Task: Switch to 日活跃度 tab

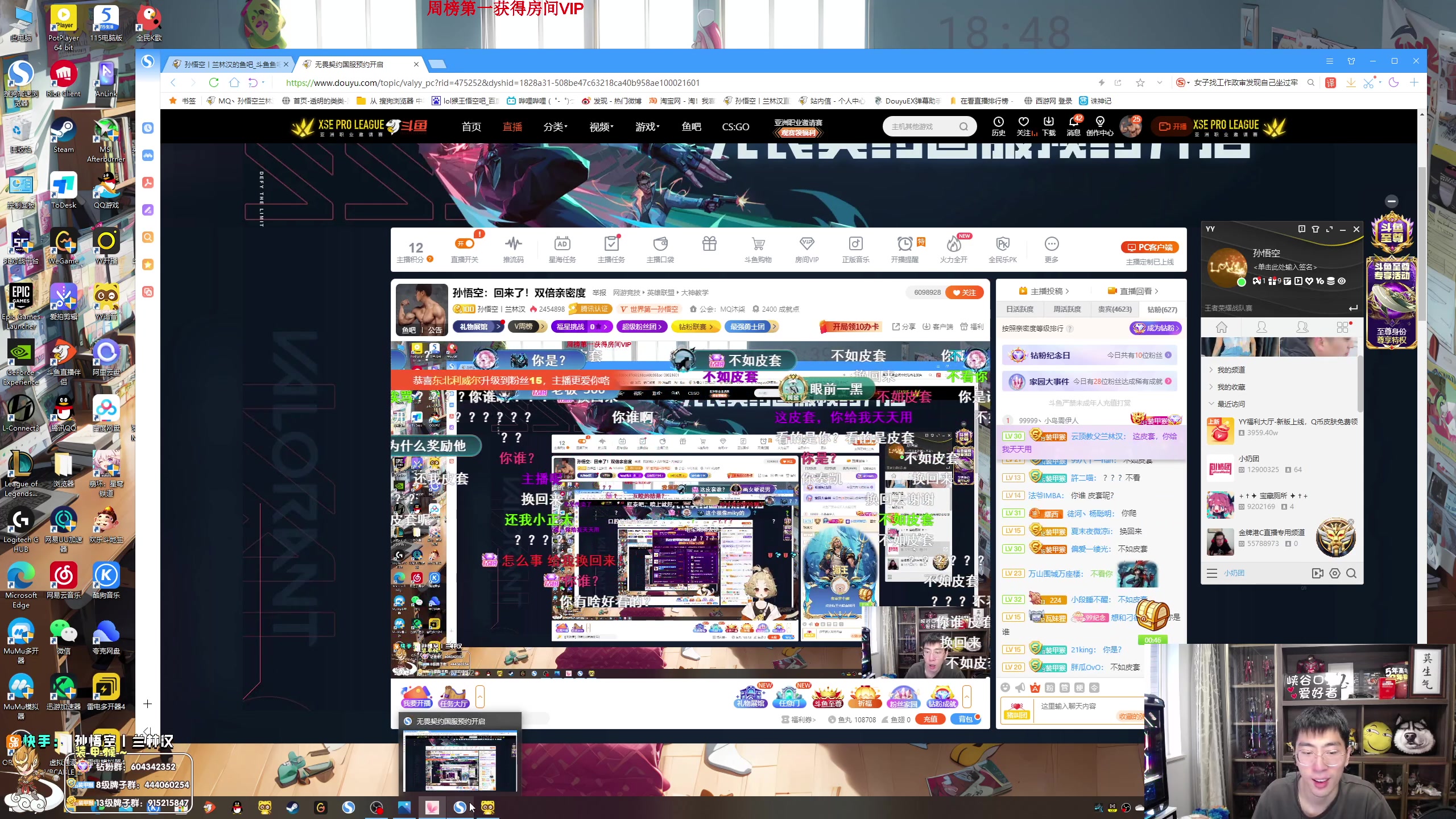Action: click(1020, 309)
